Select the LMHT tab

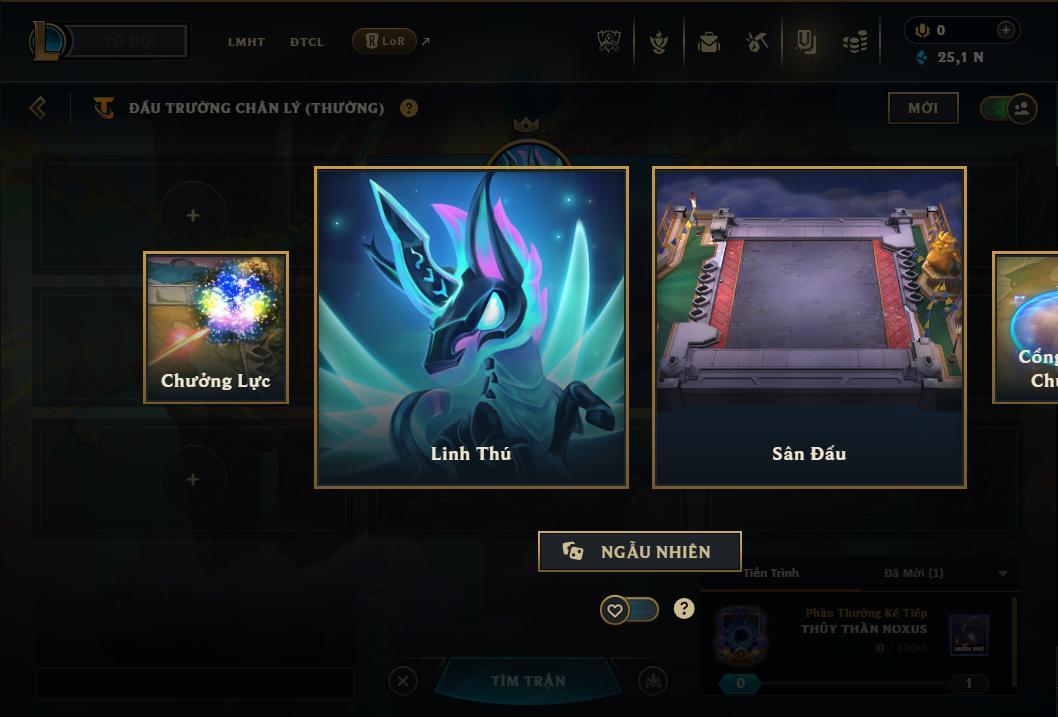tap(246, 42)
